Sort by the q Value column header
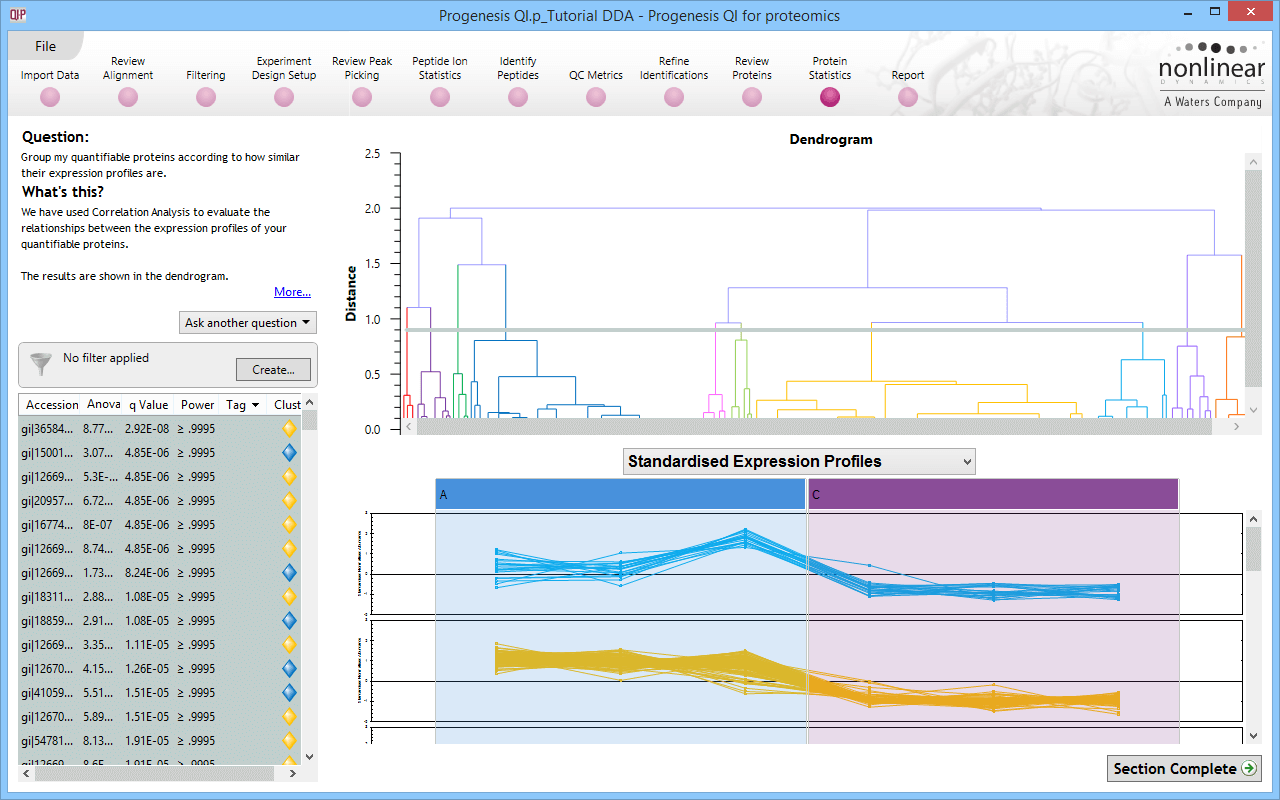 [149, 405]
